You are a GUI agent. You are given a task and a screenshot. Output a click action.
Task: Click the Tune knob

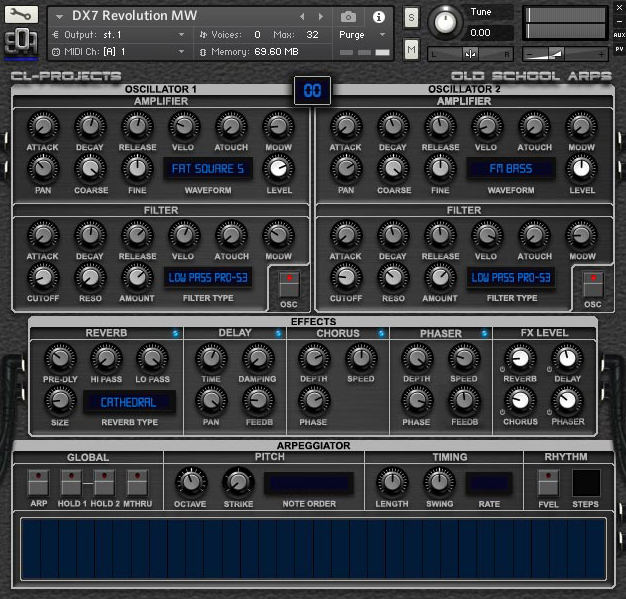pyautogui.click(x=445, y=22)
